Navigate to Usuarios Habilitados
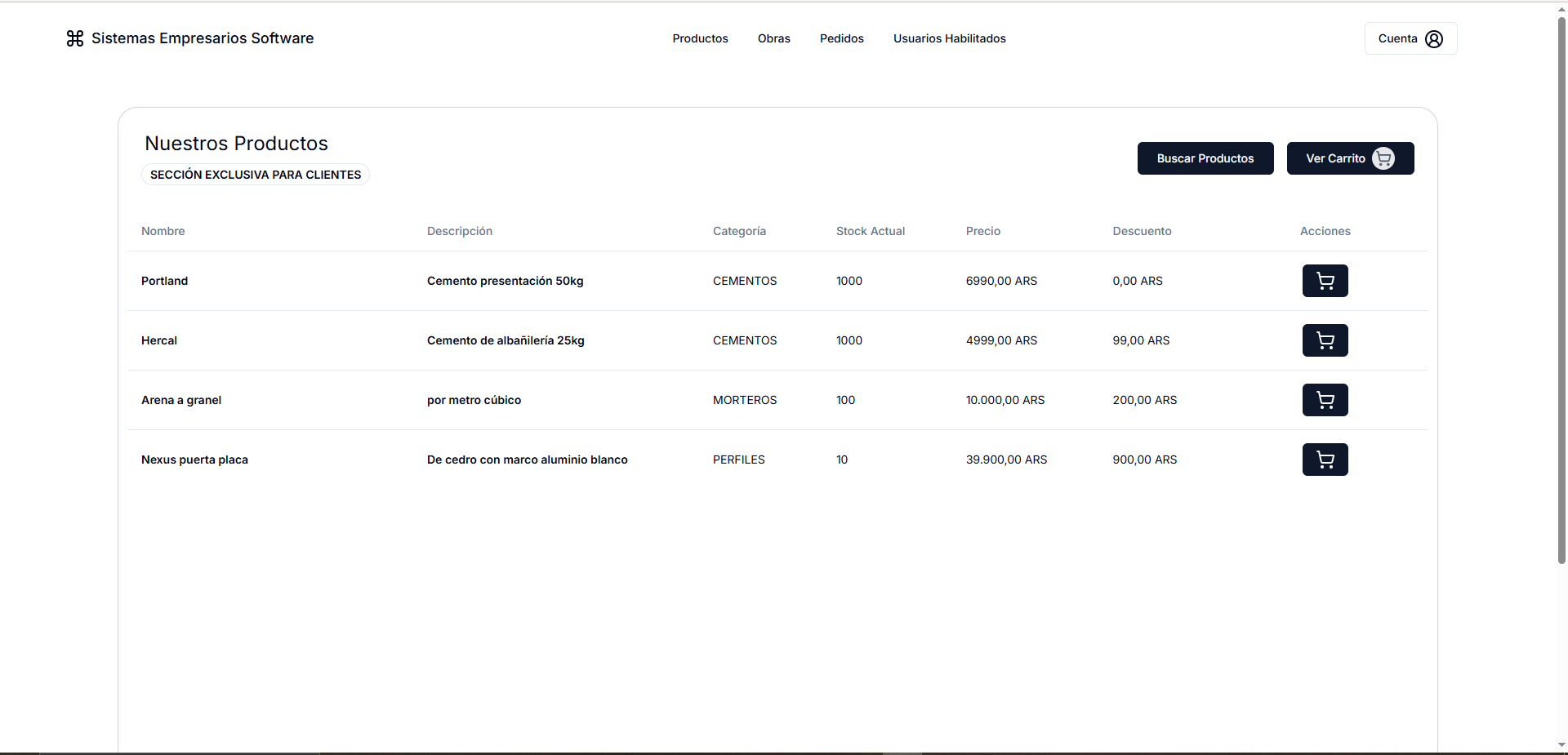This screenshot has height=755, width=1568. click(x=949, y=38)
